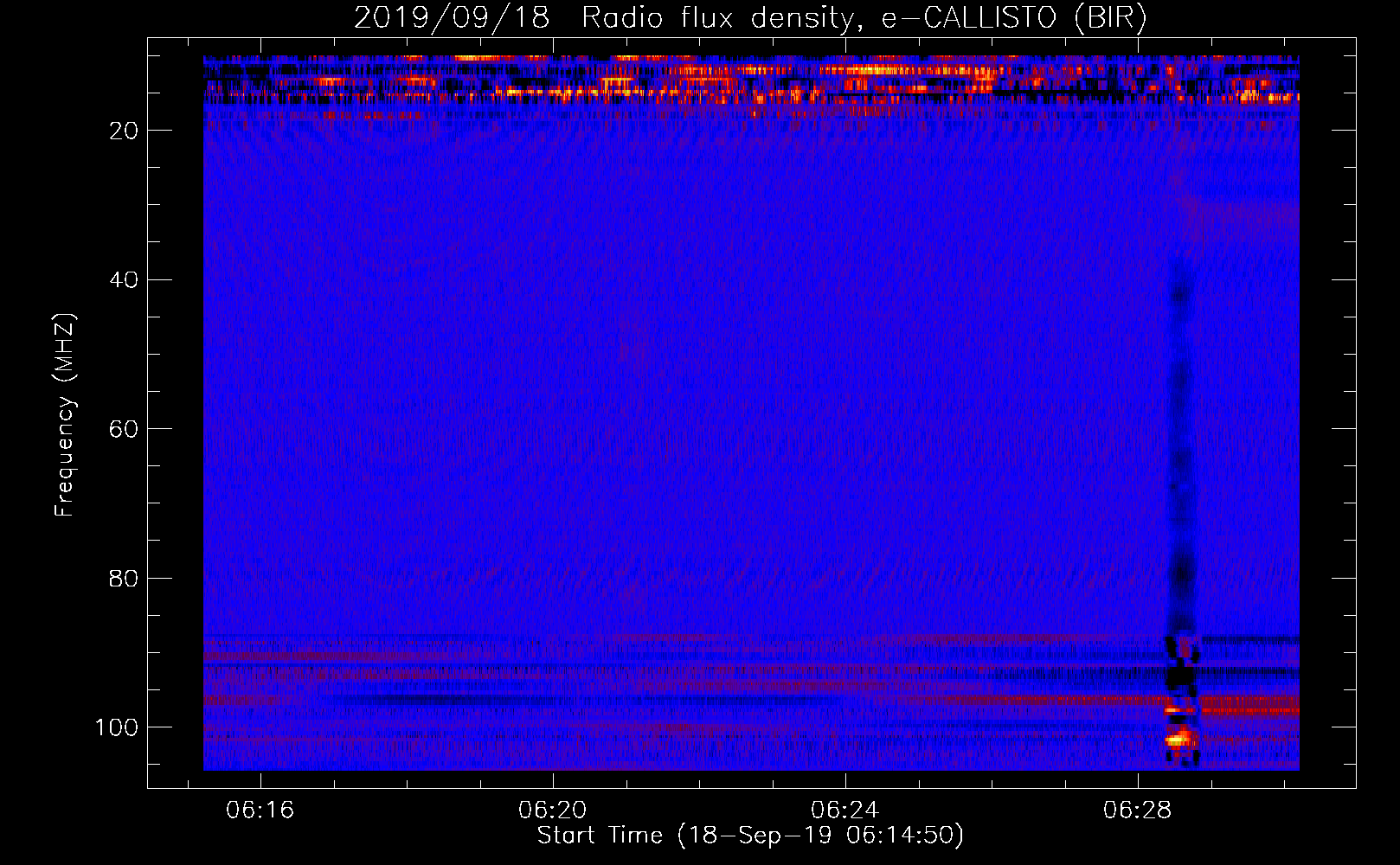Click the '06:28' time tick label

click(1138, 811)
